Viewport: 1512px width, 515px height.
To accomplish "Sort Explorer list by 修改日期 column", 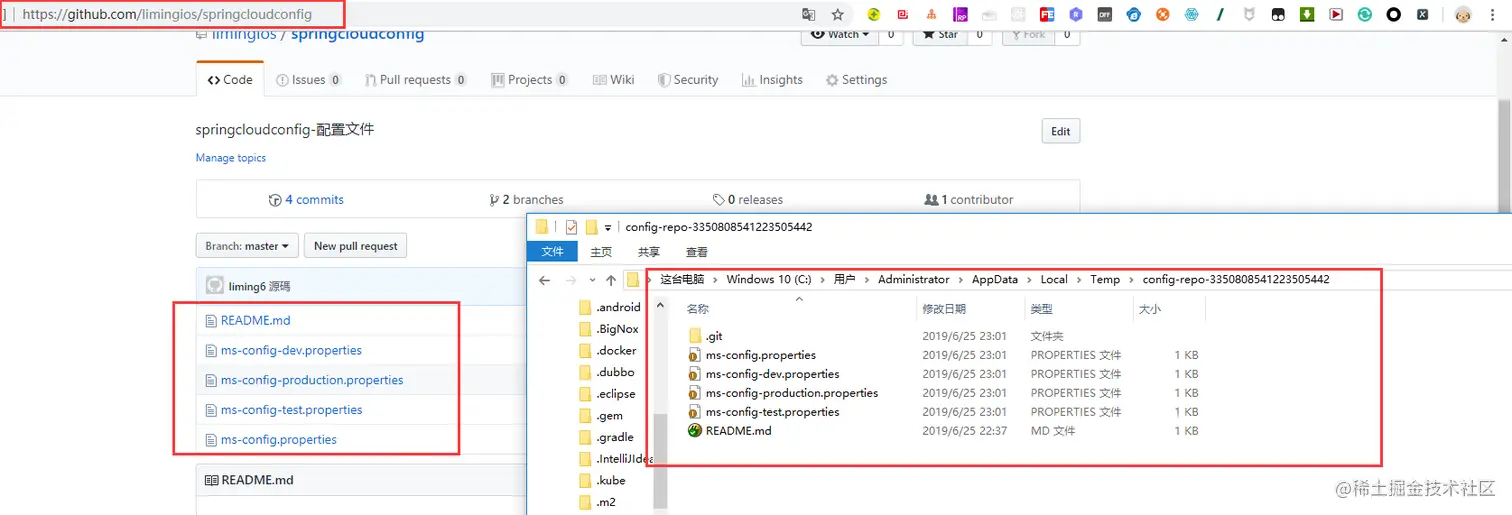I will [x=944, y=309].
